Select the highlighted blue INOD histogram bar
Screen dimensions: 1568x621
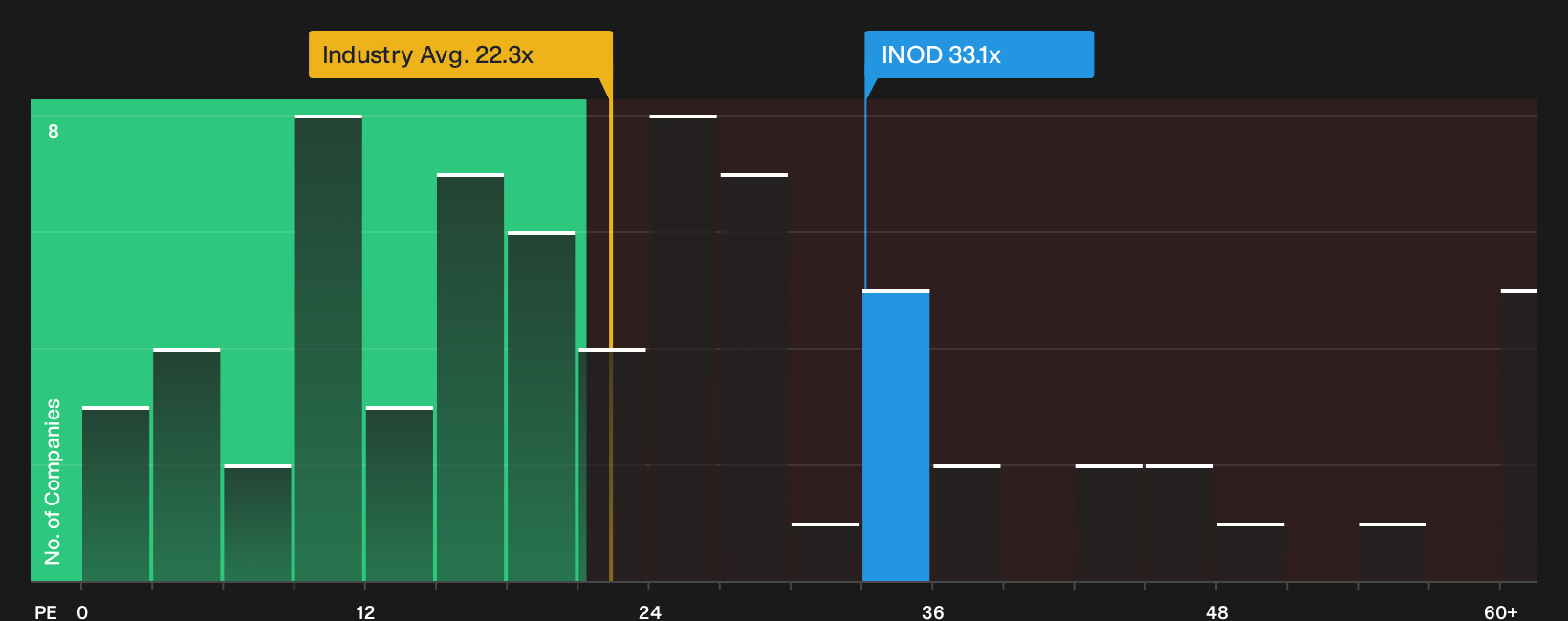(x=896, y=436)
